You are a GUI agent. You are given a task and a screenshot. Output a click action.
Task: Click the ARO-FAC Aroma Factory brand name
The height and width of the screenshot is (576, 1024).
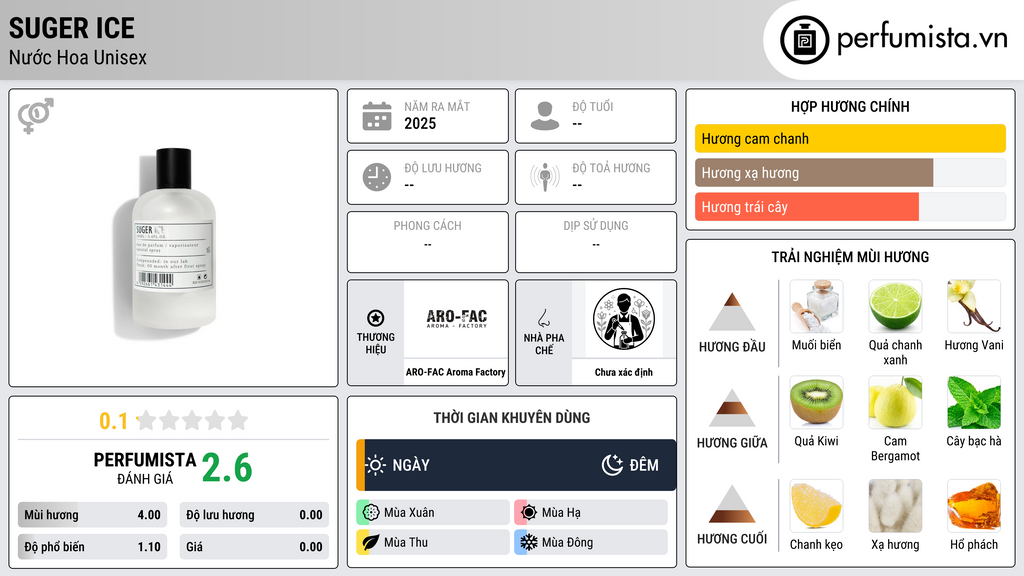[456, 372]
